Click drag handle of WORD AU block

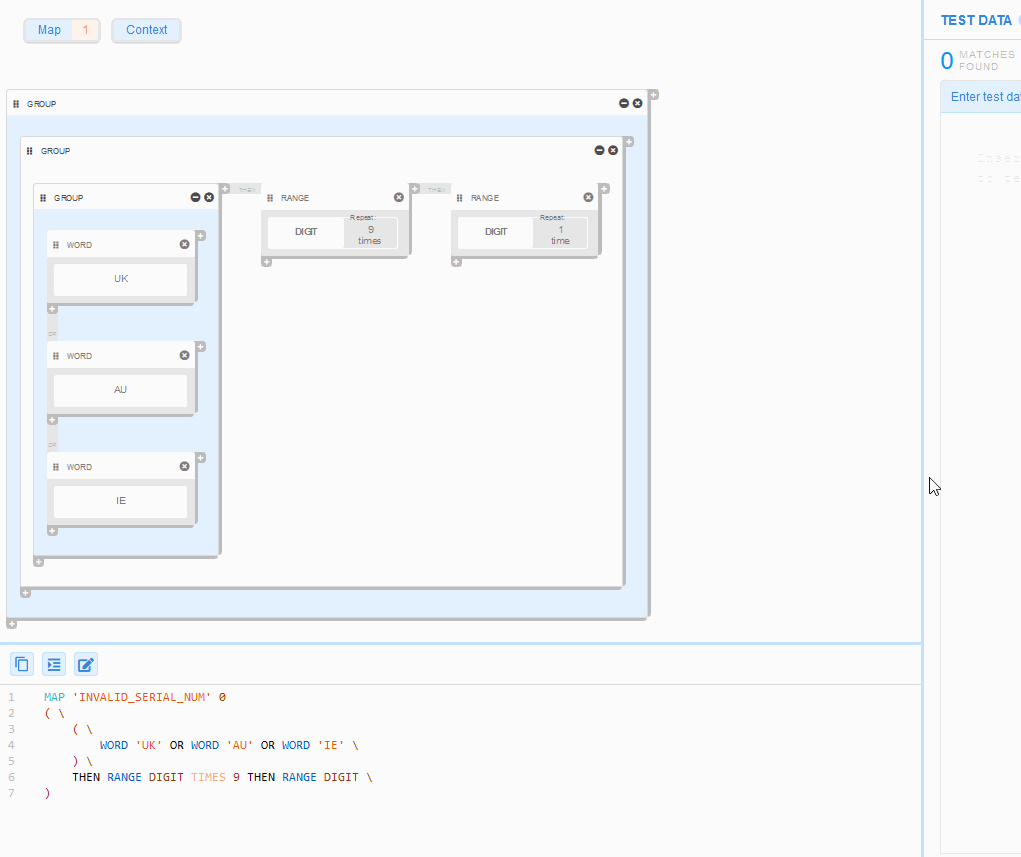point(56,356)
